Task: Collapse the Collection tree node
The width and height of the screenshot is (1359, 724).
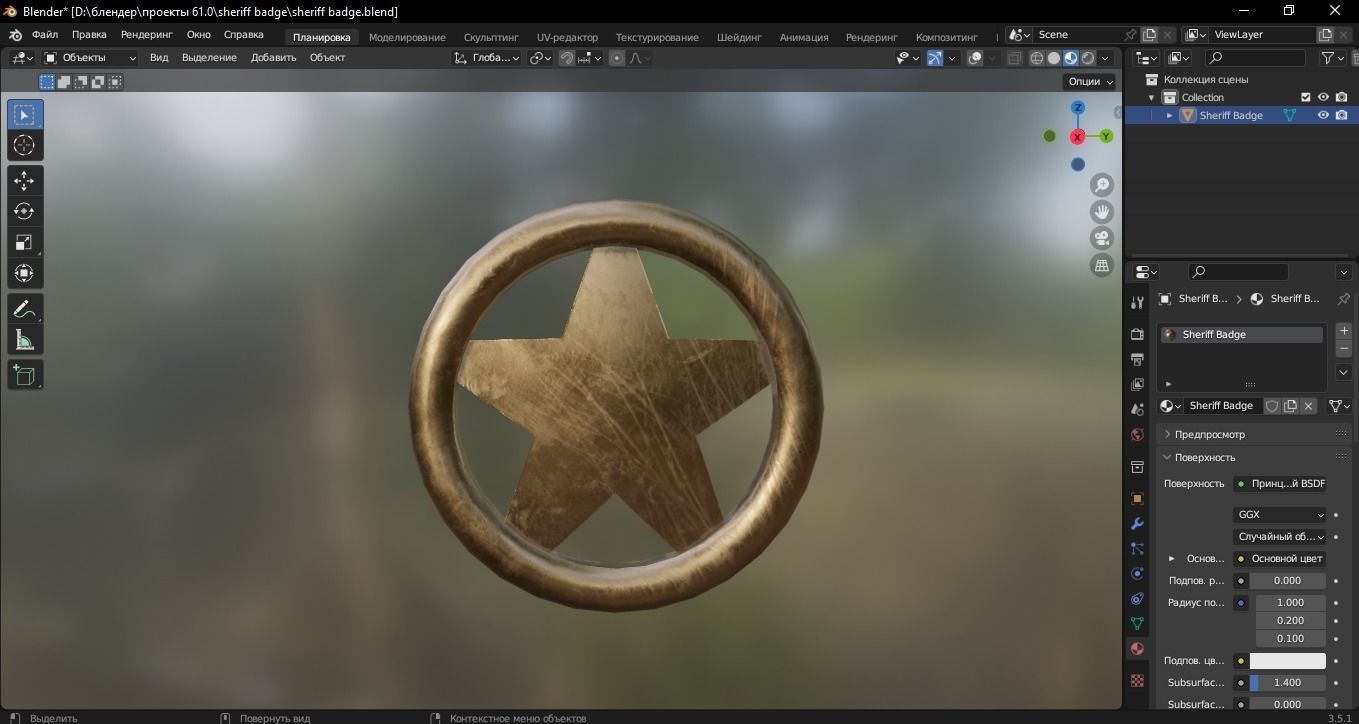Action: [1152, 97]
